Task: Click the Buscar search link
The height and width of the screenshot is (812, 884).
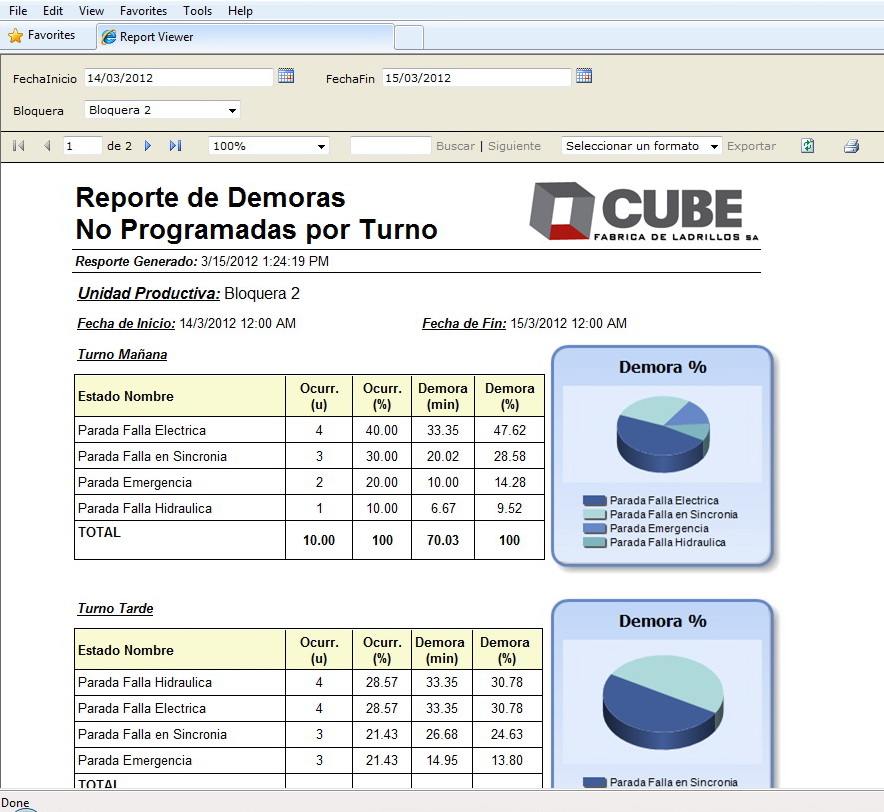Action: coord(455,146)
